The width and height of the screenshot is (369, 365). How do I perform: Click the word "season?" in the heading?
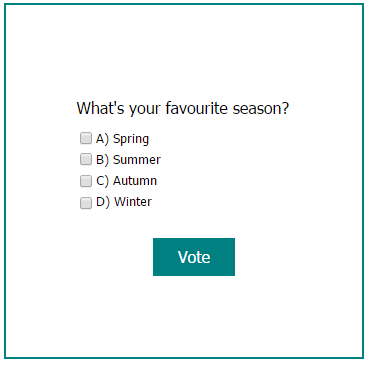point(261,108)
